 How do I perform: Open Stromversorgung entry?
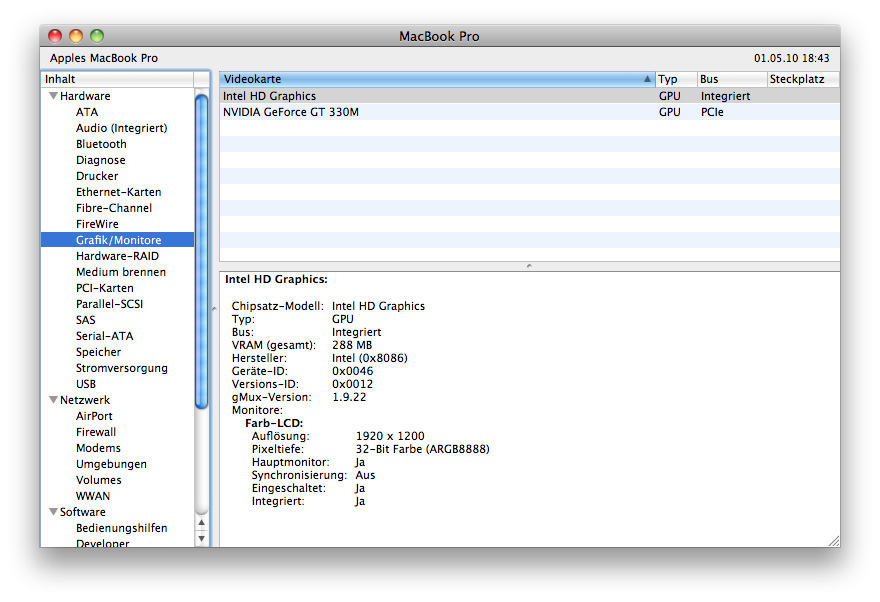tap(122, 368)
